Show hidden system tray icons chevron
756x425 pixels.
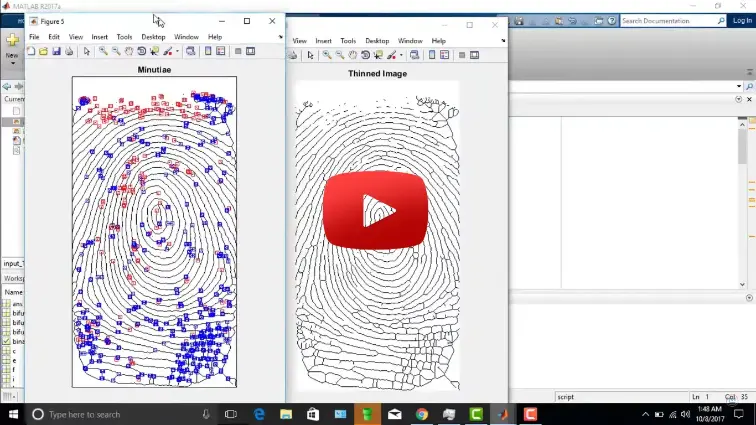click(x=645, y=414)
